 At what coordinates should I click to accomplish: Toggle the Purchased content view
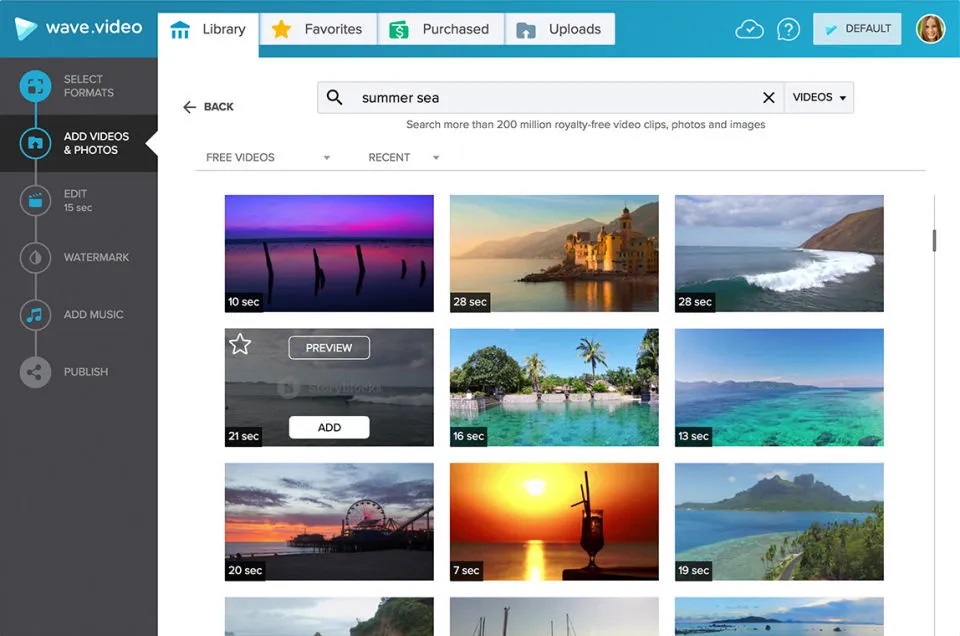tap(441, 29)
